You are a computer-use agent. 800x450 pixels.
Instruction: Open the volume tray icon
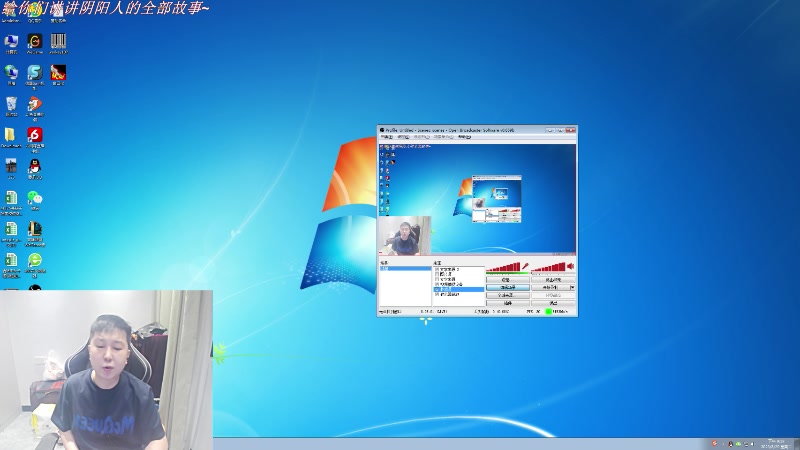[x=753, y=444]
